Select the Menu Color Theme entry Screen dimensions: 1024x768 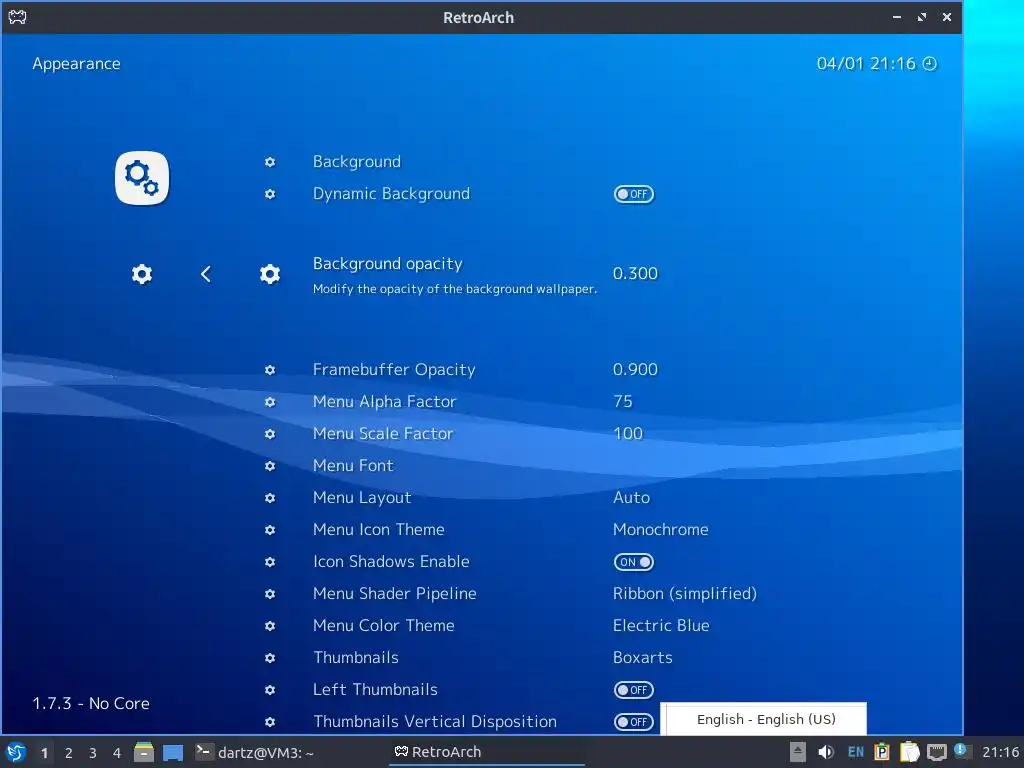[383, 626]
